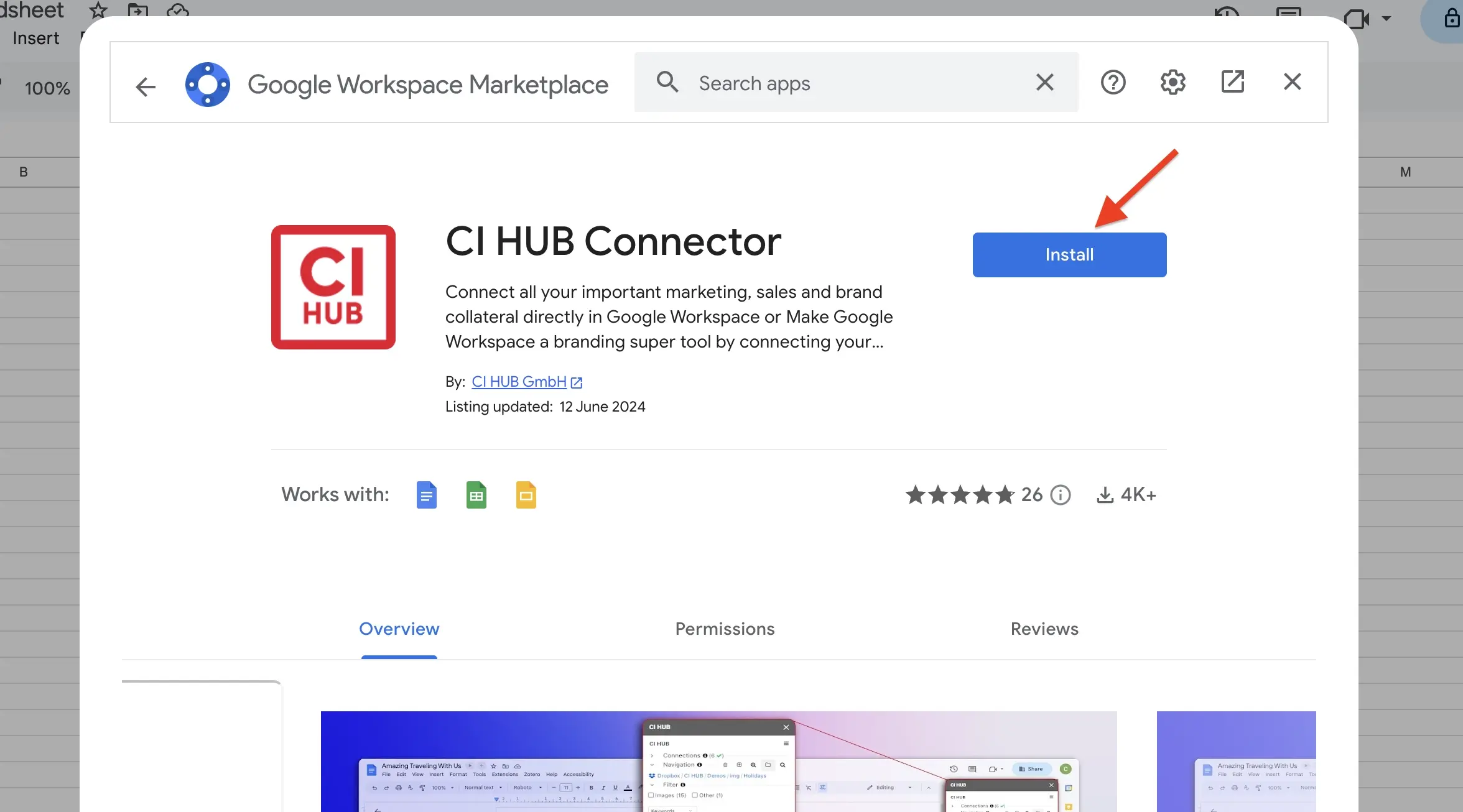1463x812 pixels.
Task: Click the Google Sheets works-with icon
Action: coord(476,495)
